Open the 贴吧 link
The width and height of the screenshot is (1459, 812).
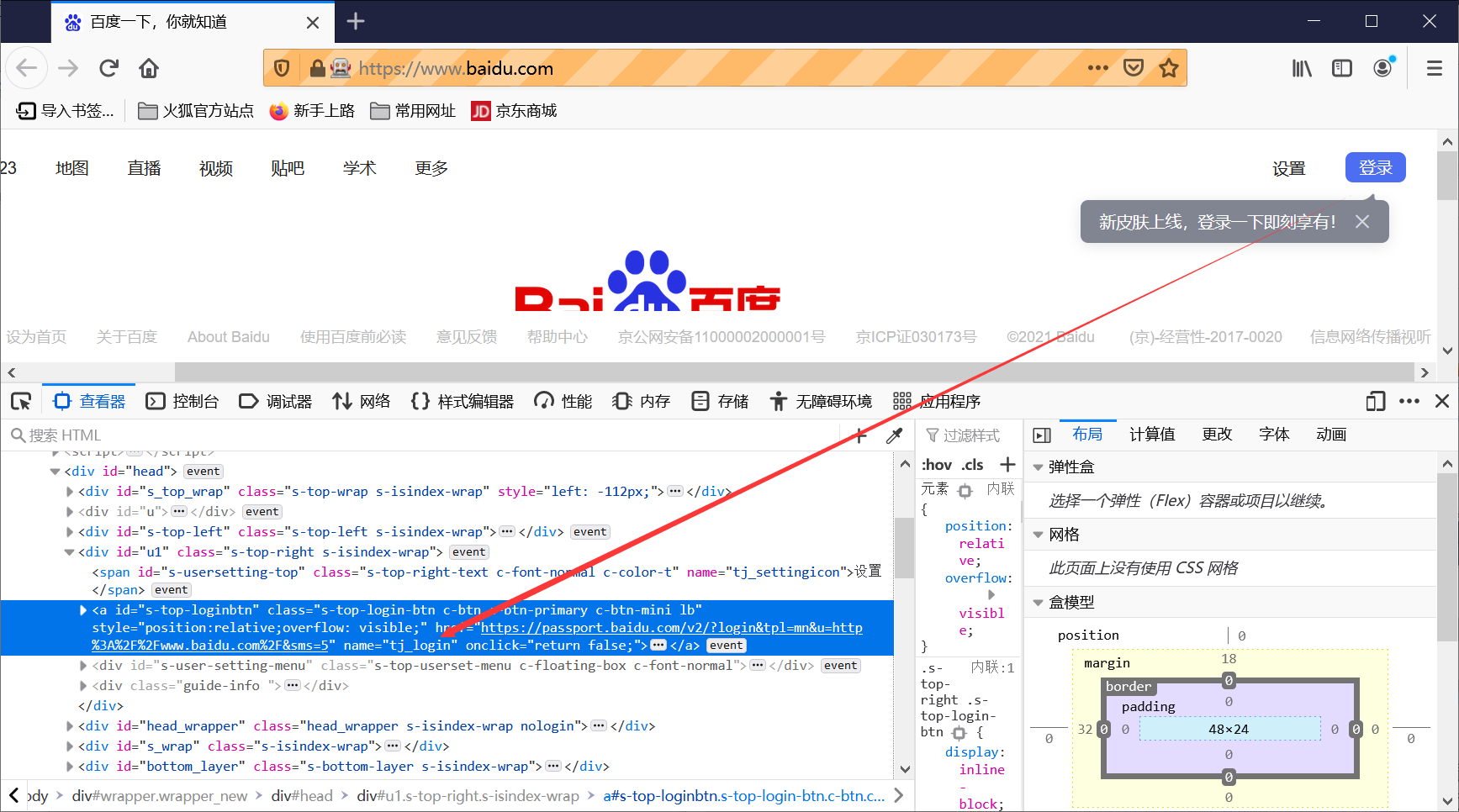(x=288, y=168)
